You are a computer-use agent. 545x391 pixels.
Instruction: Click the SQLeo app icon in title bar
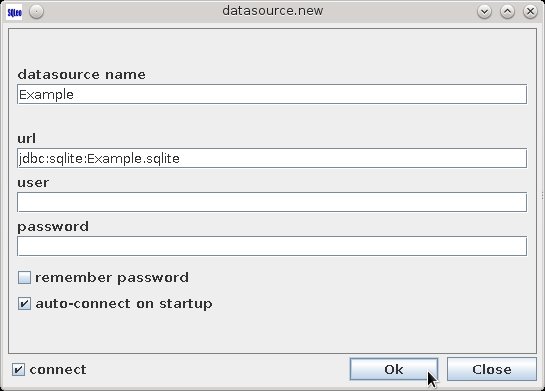pyautogui.click(x=14, y=12)
